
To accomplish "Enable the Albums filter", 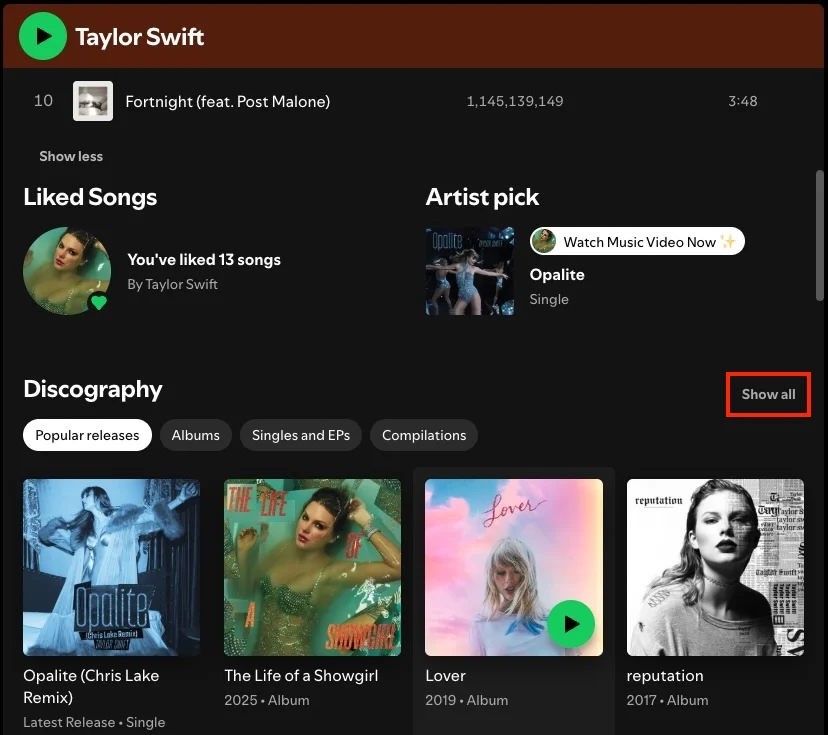I will click(x=195, y=435).
